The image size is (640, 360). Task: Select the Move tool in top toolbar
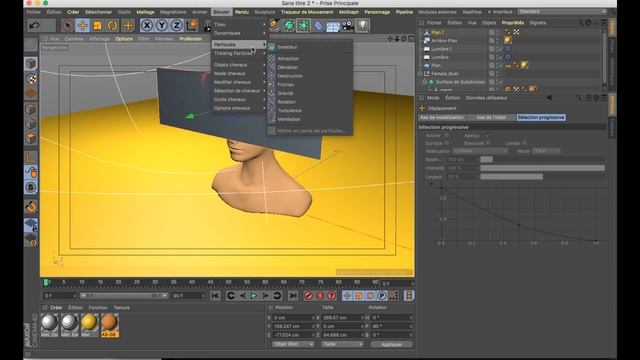pos(82,26)
